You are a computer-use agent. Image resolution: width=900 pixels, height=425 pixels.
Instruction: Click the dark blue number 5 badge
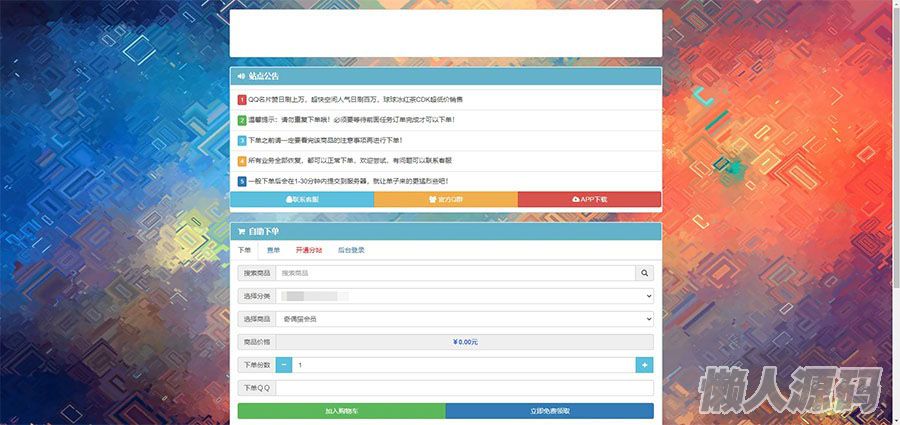(242, 181)
